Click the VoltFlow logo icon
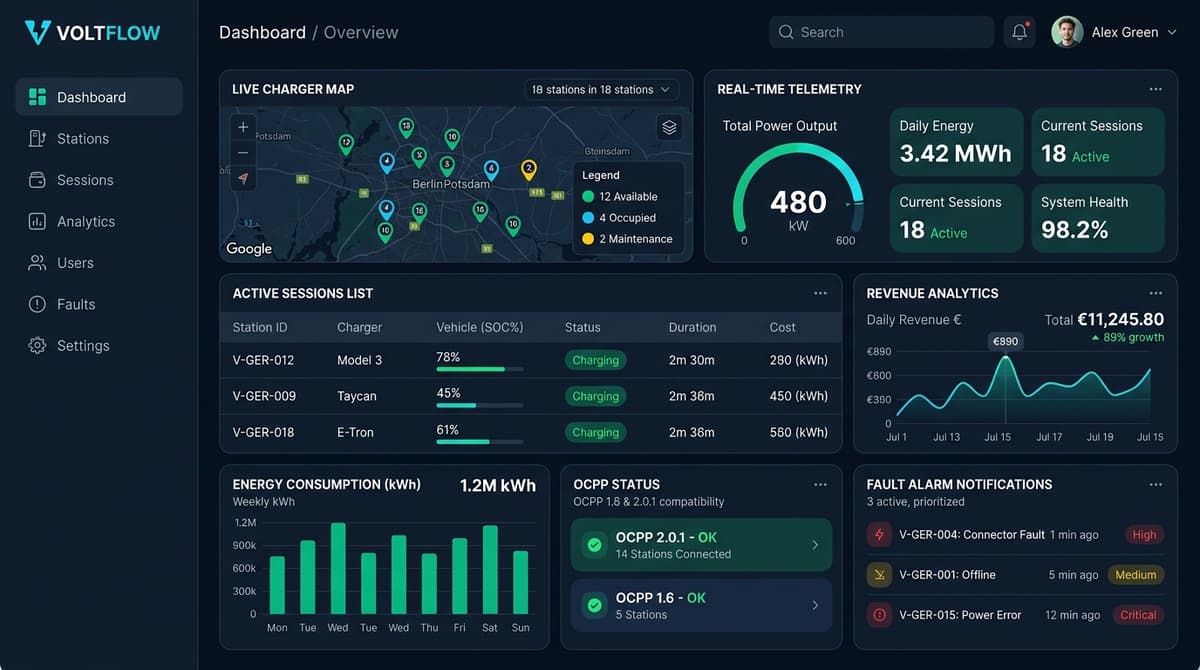This screenshot has height=670, width=1200. (x=37, y=32)
